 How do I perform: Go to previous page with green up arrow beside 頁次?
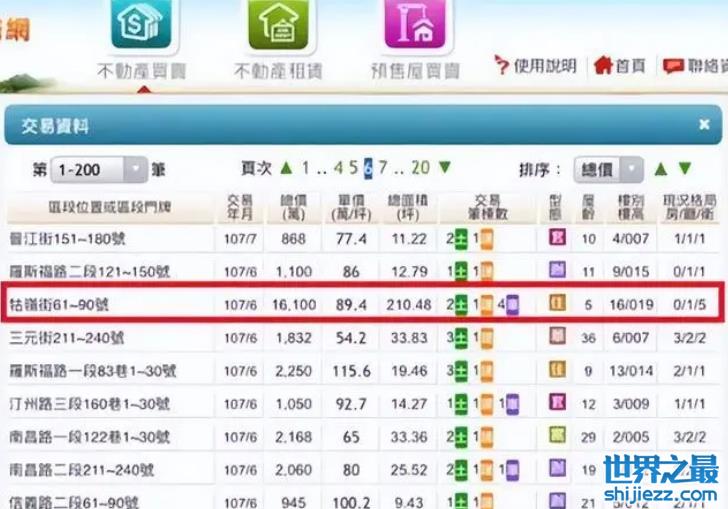[286, 168]
